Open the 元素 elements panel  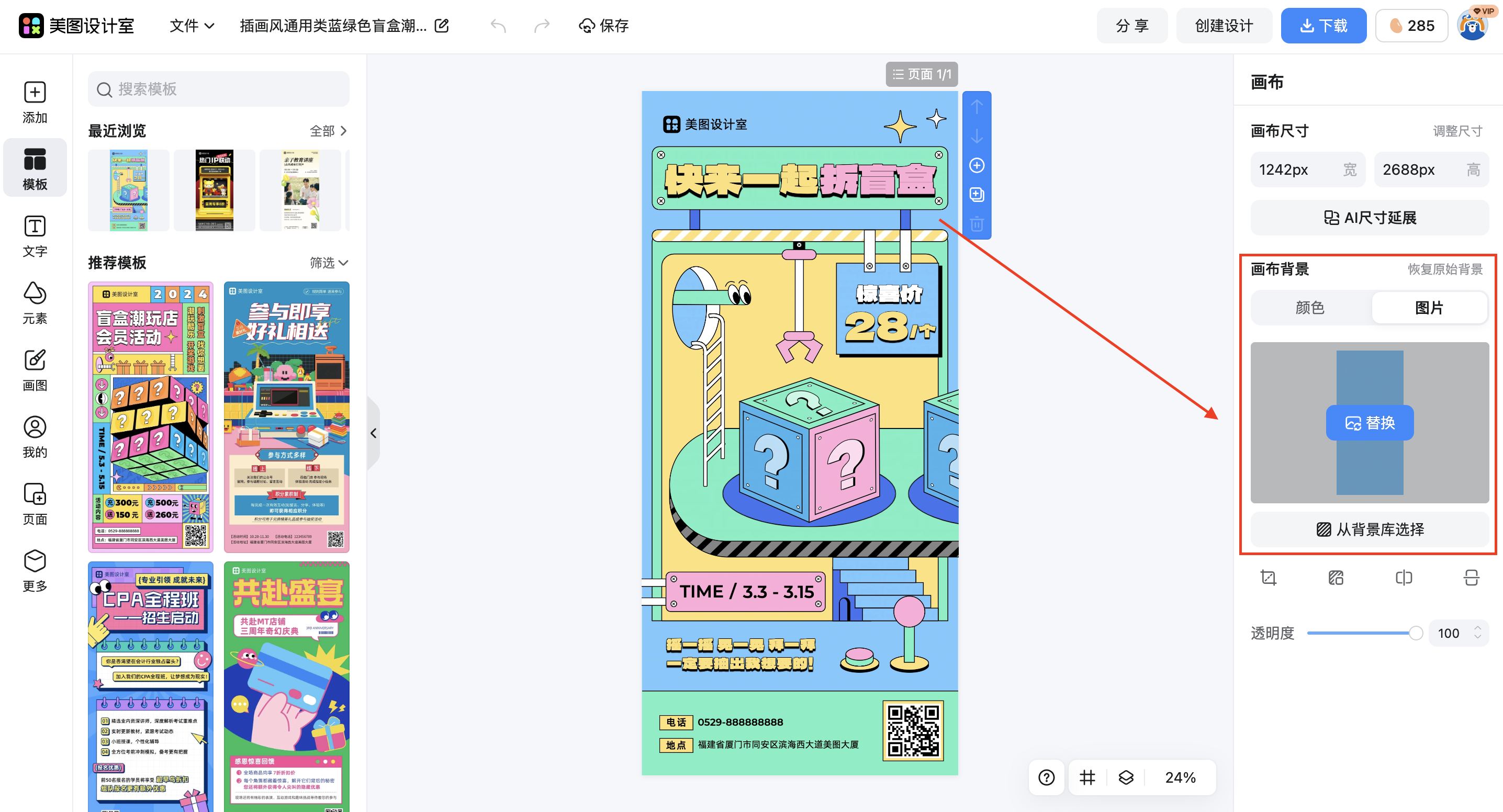[x=35, y=302]
